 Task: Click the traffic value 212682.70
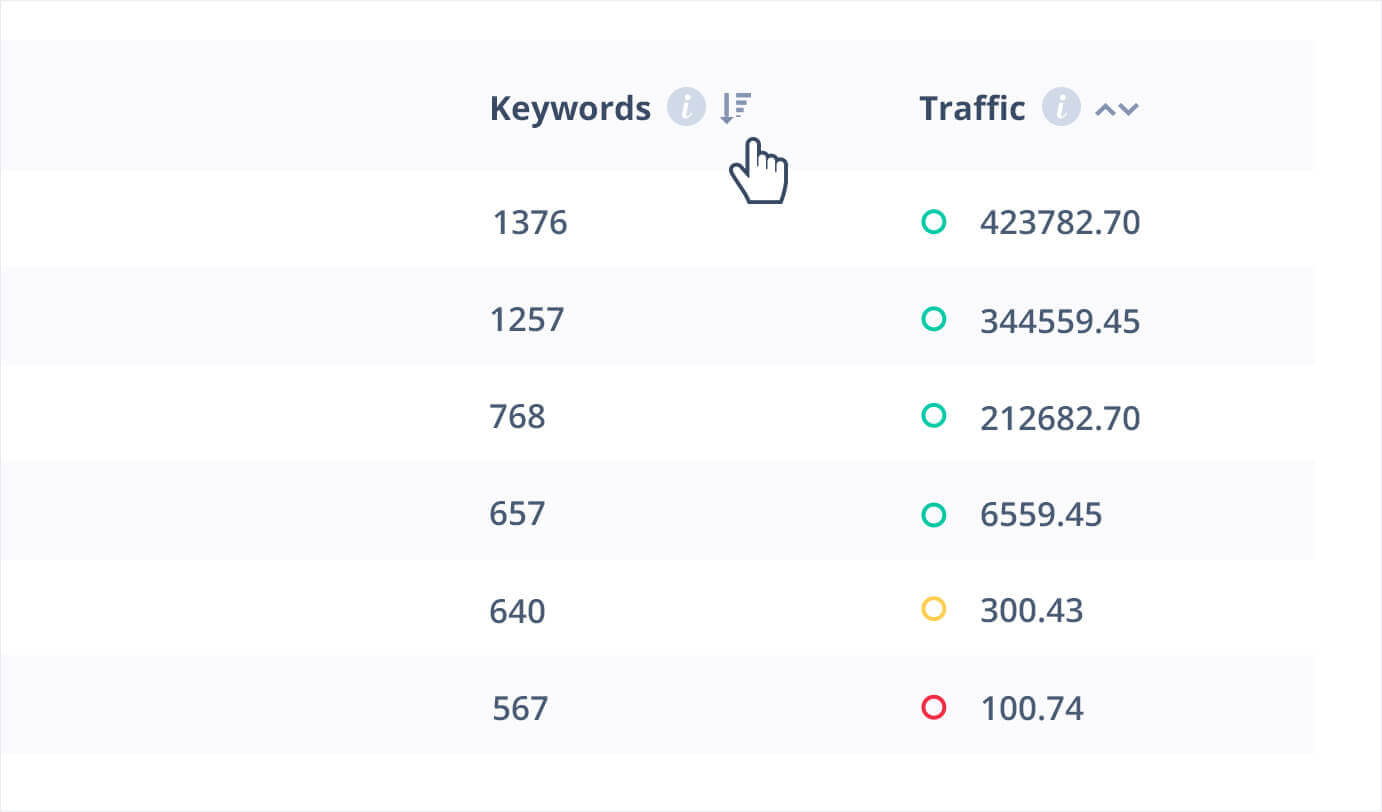[1060, 417]
